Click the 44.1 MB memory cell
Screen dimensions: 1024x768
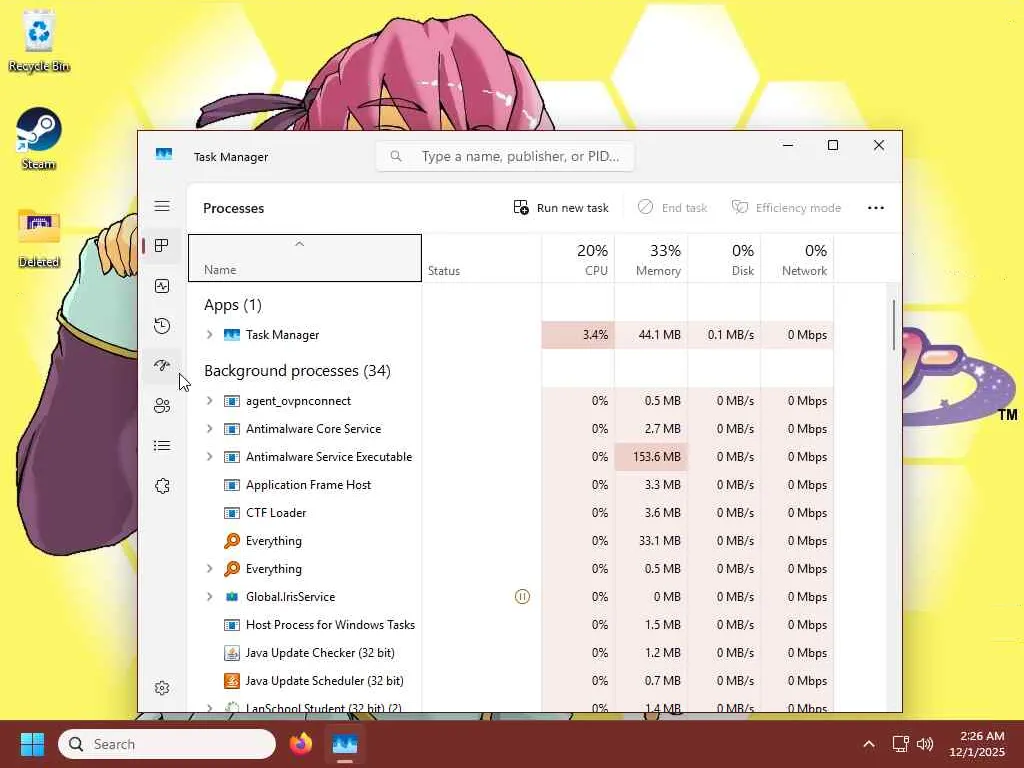click(x=651, y=334)
